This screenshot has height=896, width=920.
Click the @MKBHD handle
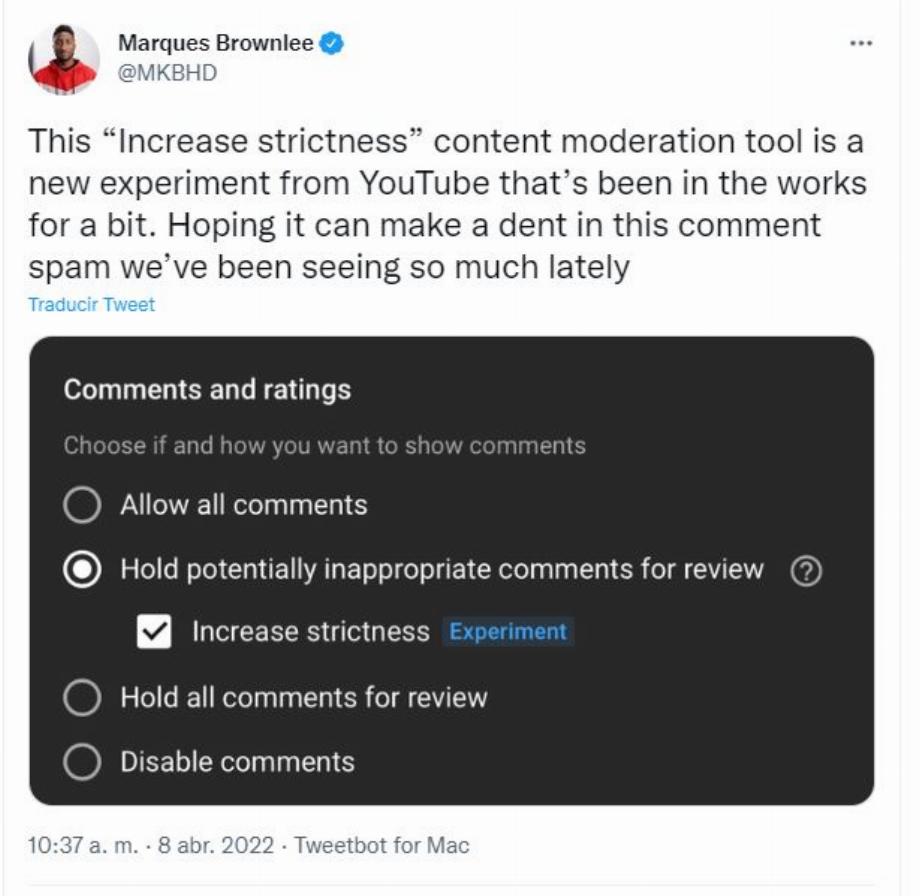pos(167,73)
